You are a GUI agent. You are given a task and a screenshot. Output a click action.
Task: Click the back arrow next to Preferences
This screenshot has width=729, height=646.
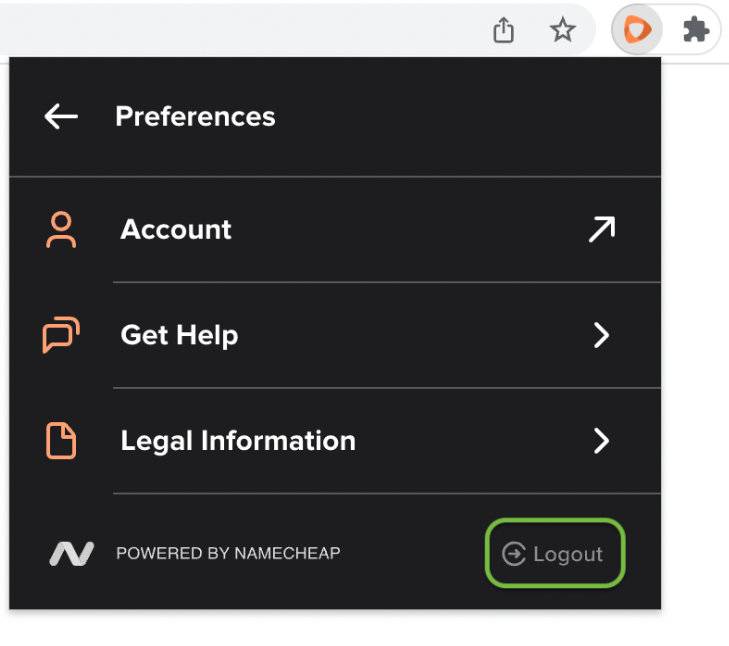tap(61, 116)
